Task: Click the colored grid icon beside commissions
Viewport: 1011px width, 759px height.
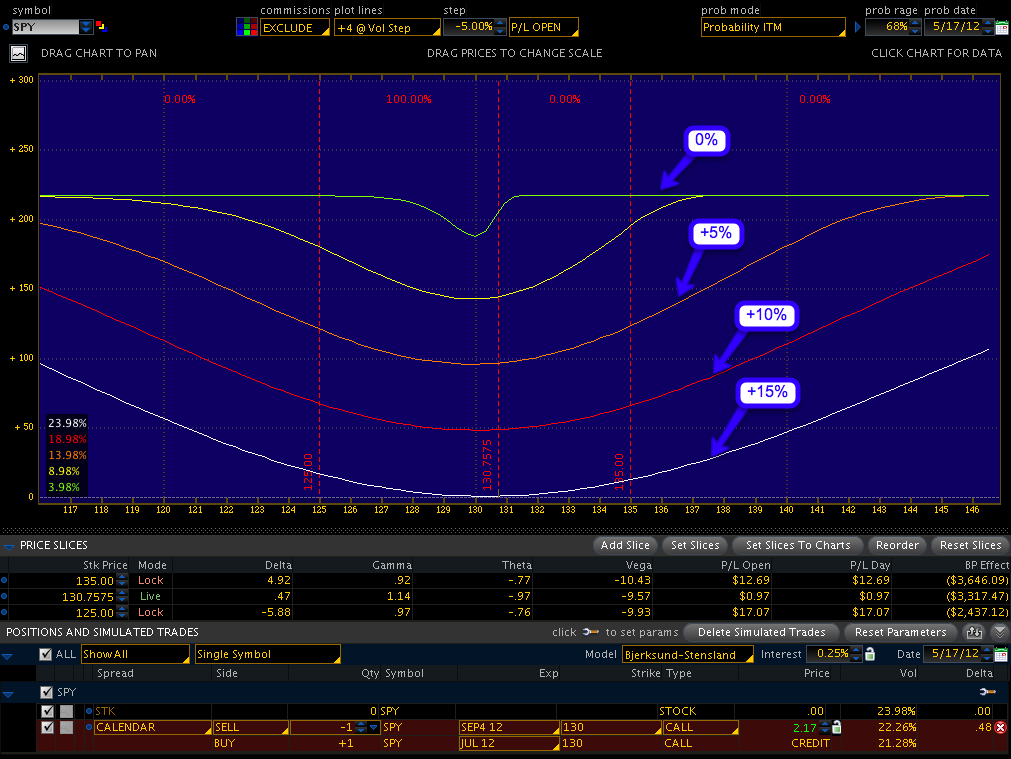Action: coord(246,27)
